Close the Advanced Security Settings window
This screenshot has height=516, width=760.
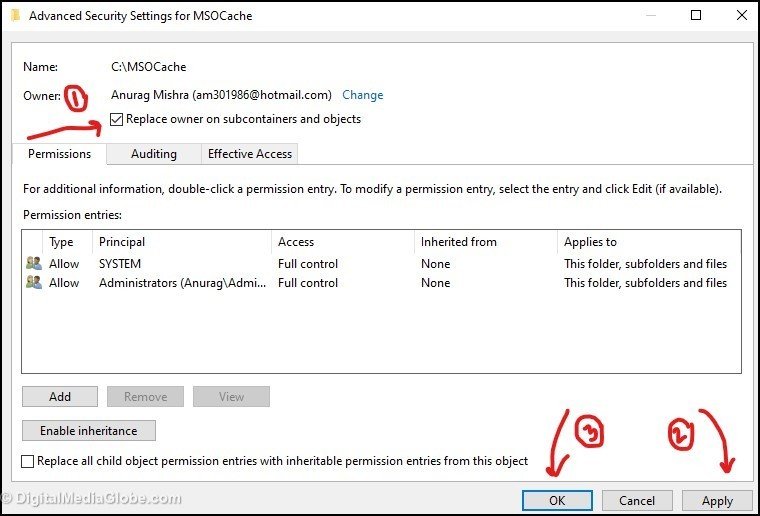[742, 15]
